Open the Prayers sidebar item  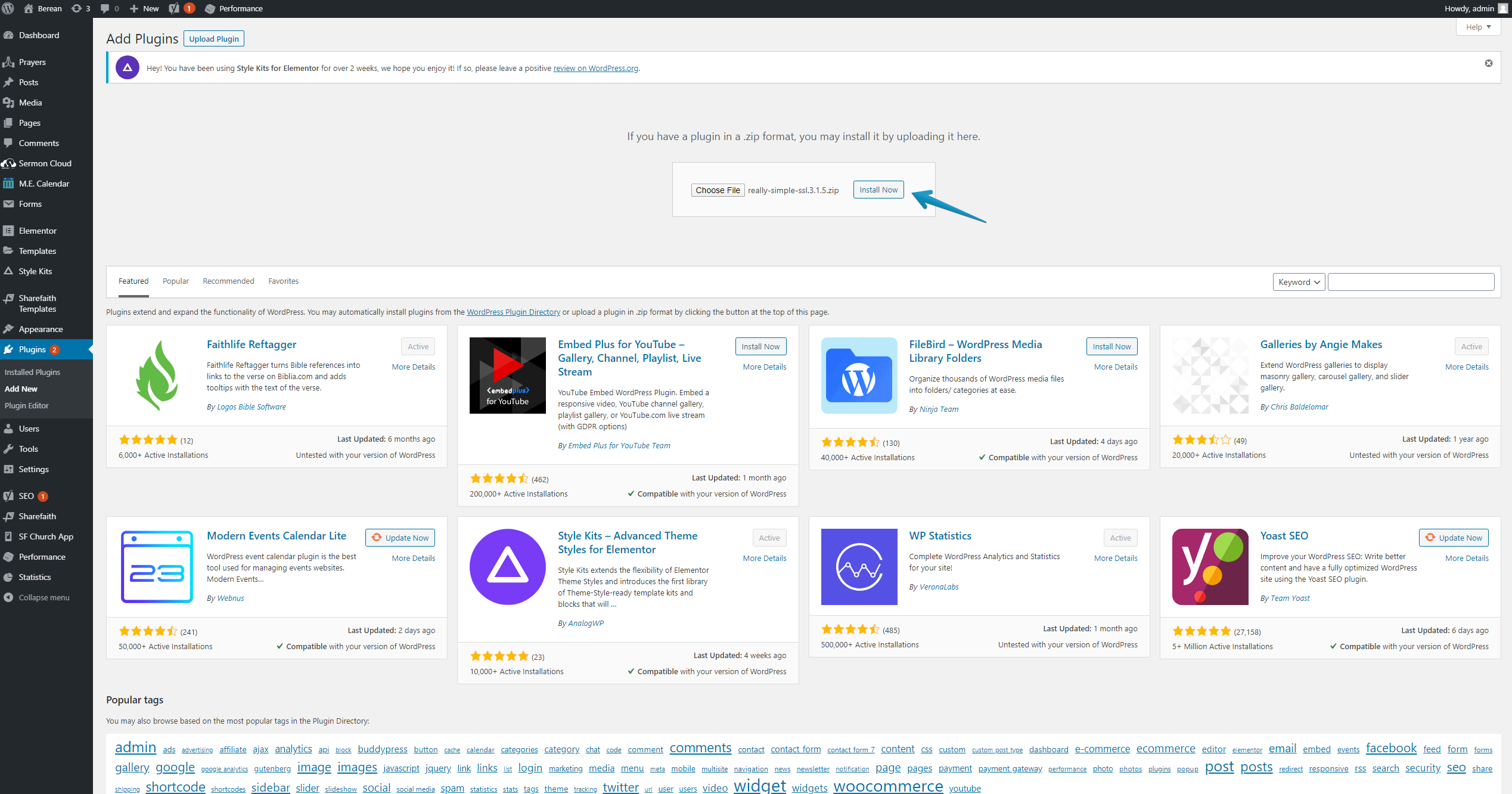tap(32, 62)
